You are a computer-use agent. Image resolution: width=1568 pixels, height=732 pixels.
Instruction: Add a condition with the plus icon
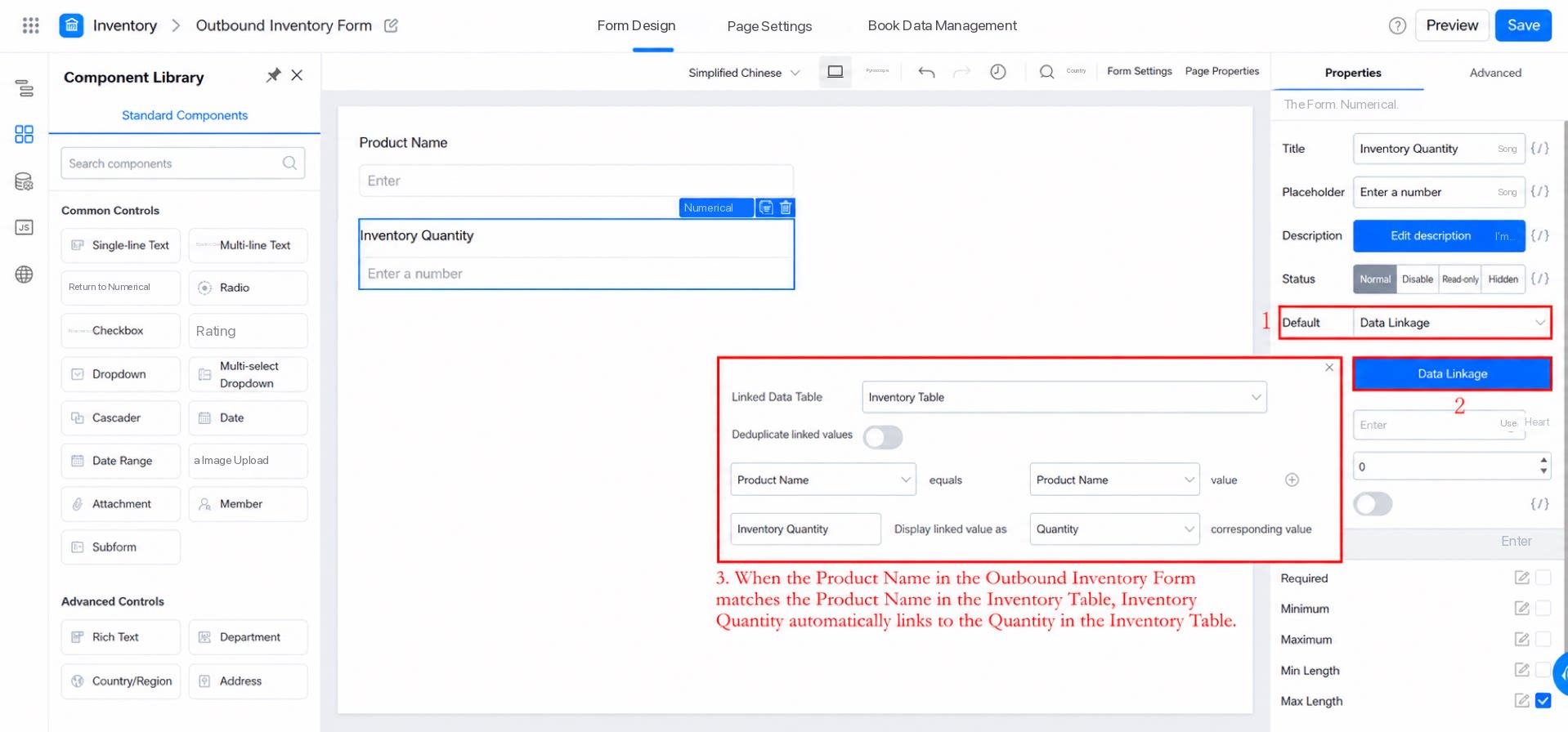click(x=1292, y=480)
